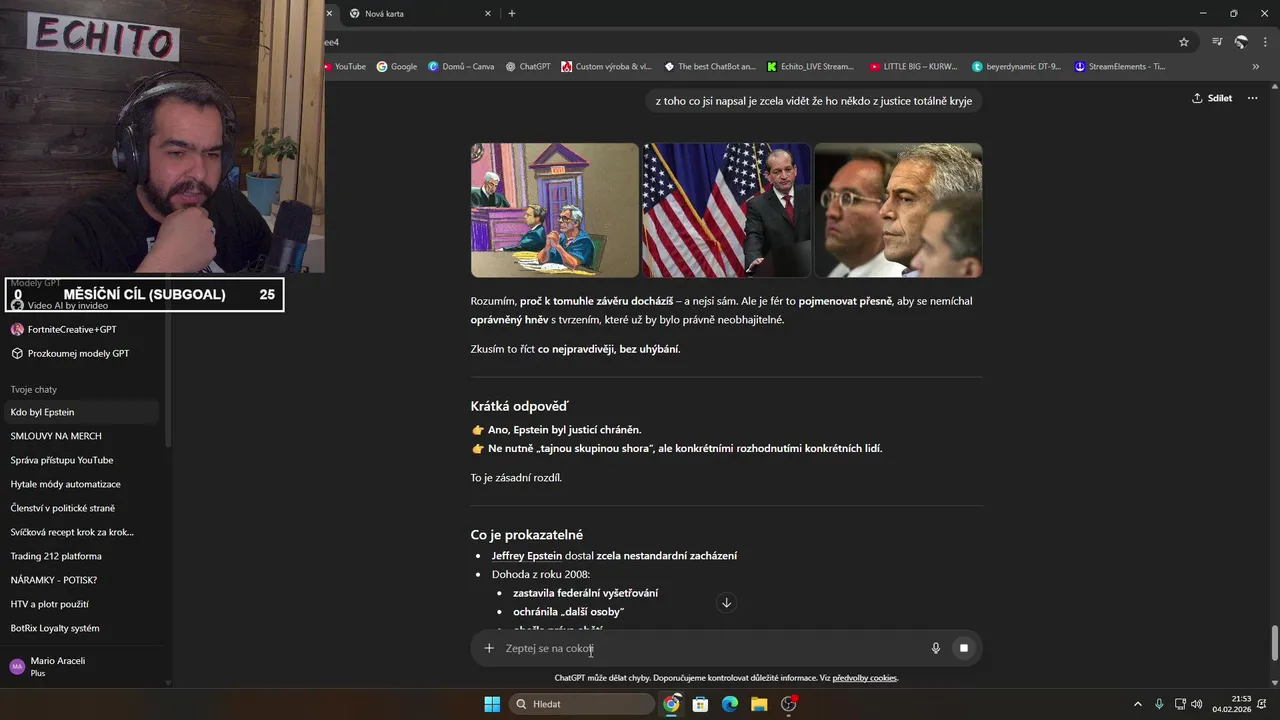Open the SMLOUVY NA MERCH chat
1280x720 pixels.
(82, 436)
